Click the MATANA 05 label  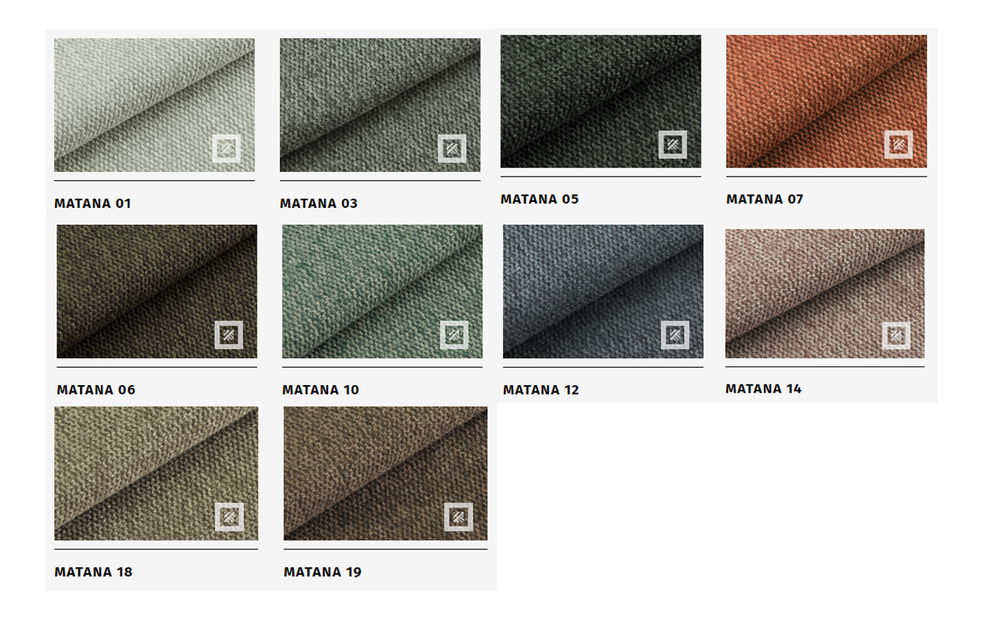[x=540, y=199]
